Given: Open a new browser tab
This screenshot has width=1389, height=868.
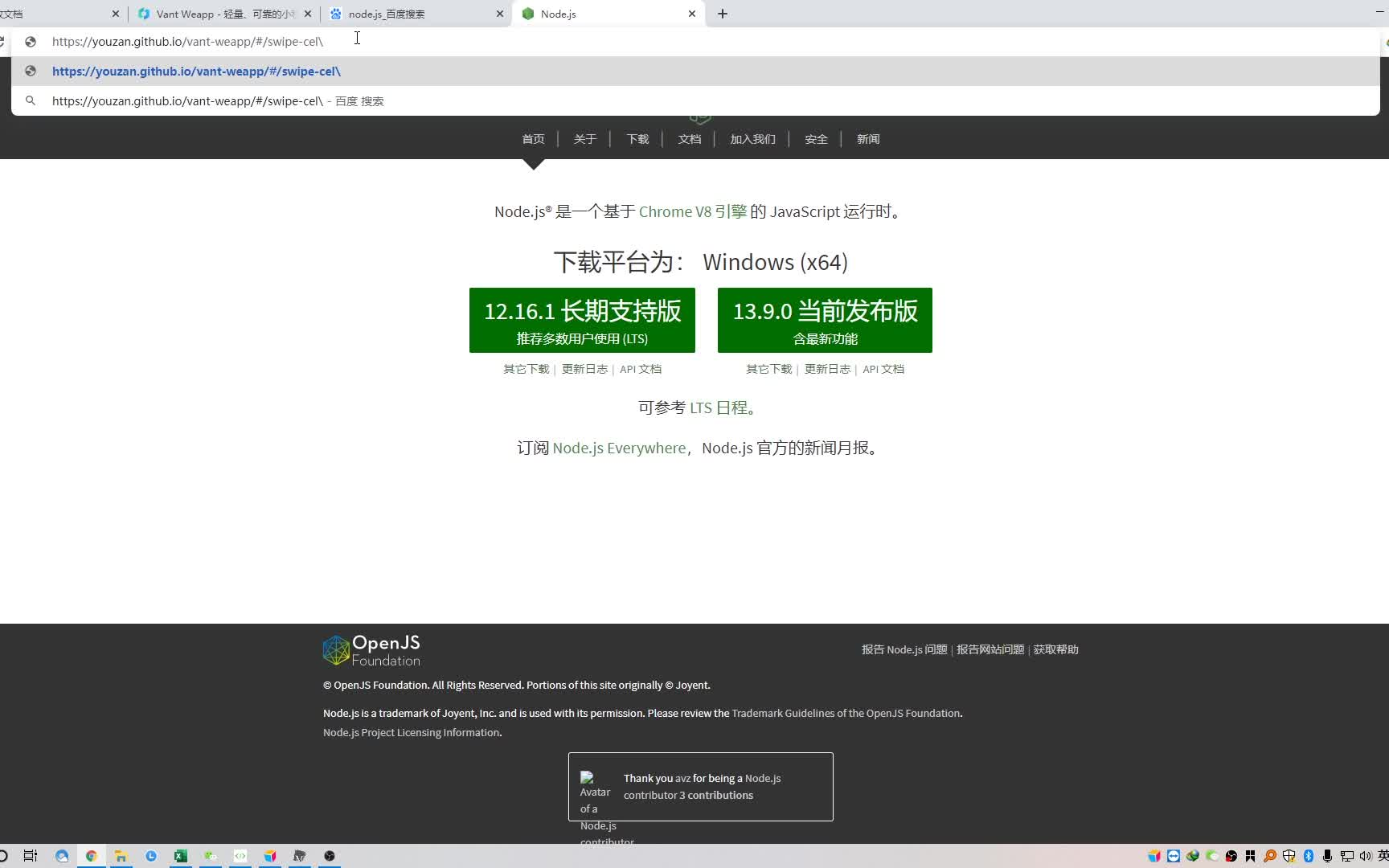Looking at the screenshot, I should (x=723, y=14).
